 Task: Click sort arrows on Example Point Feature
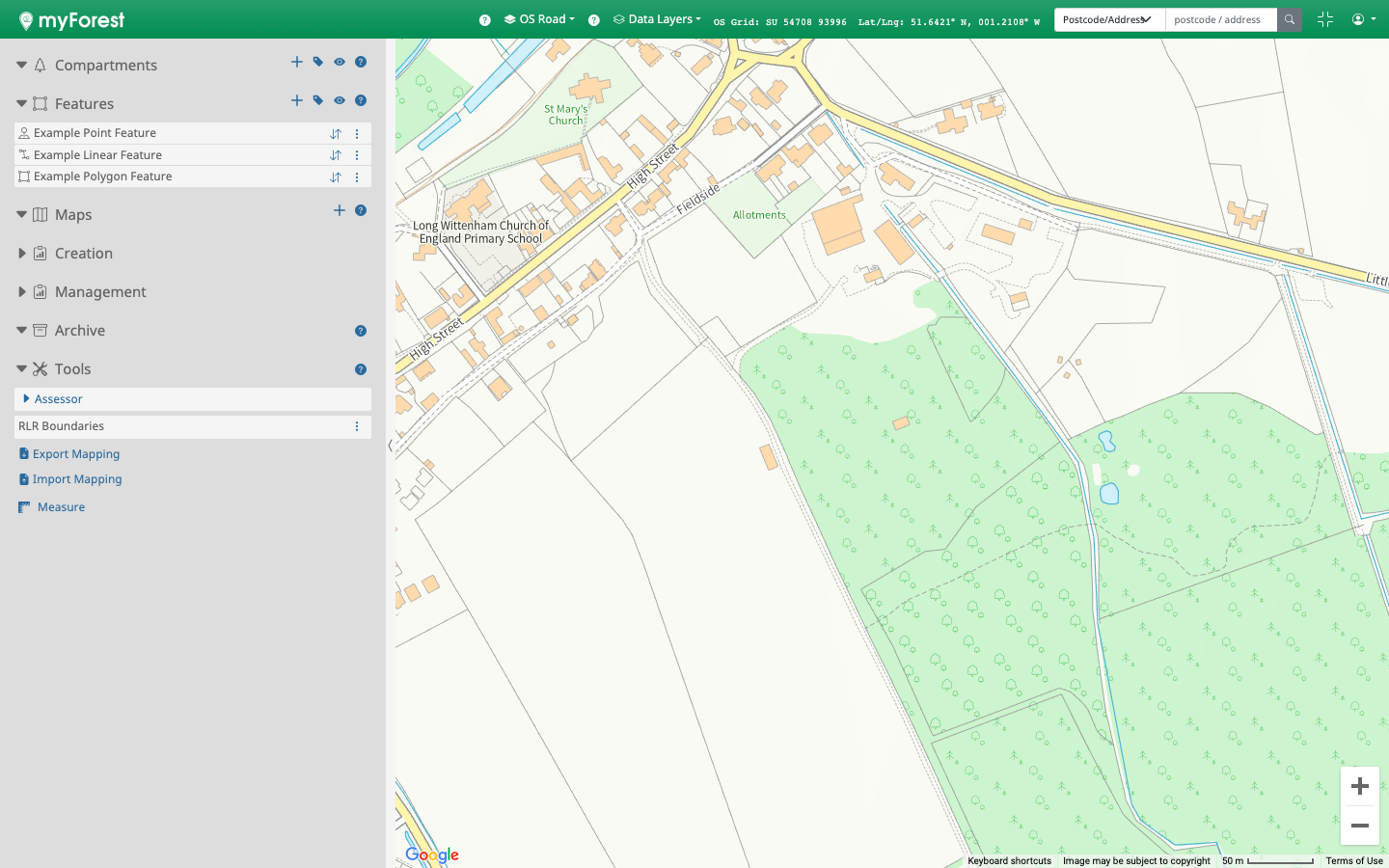[336, 134]
